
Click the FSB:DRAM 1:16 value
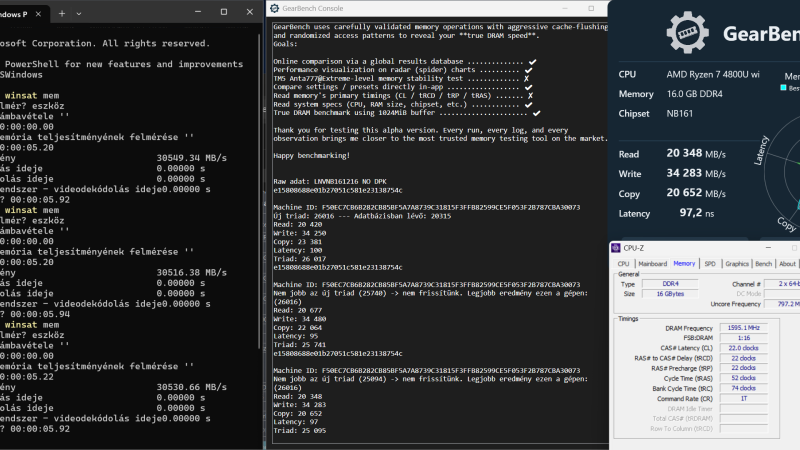point(743,338)
